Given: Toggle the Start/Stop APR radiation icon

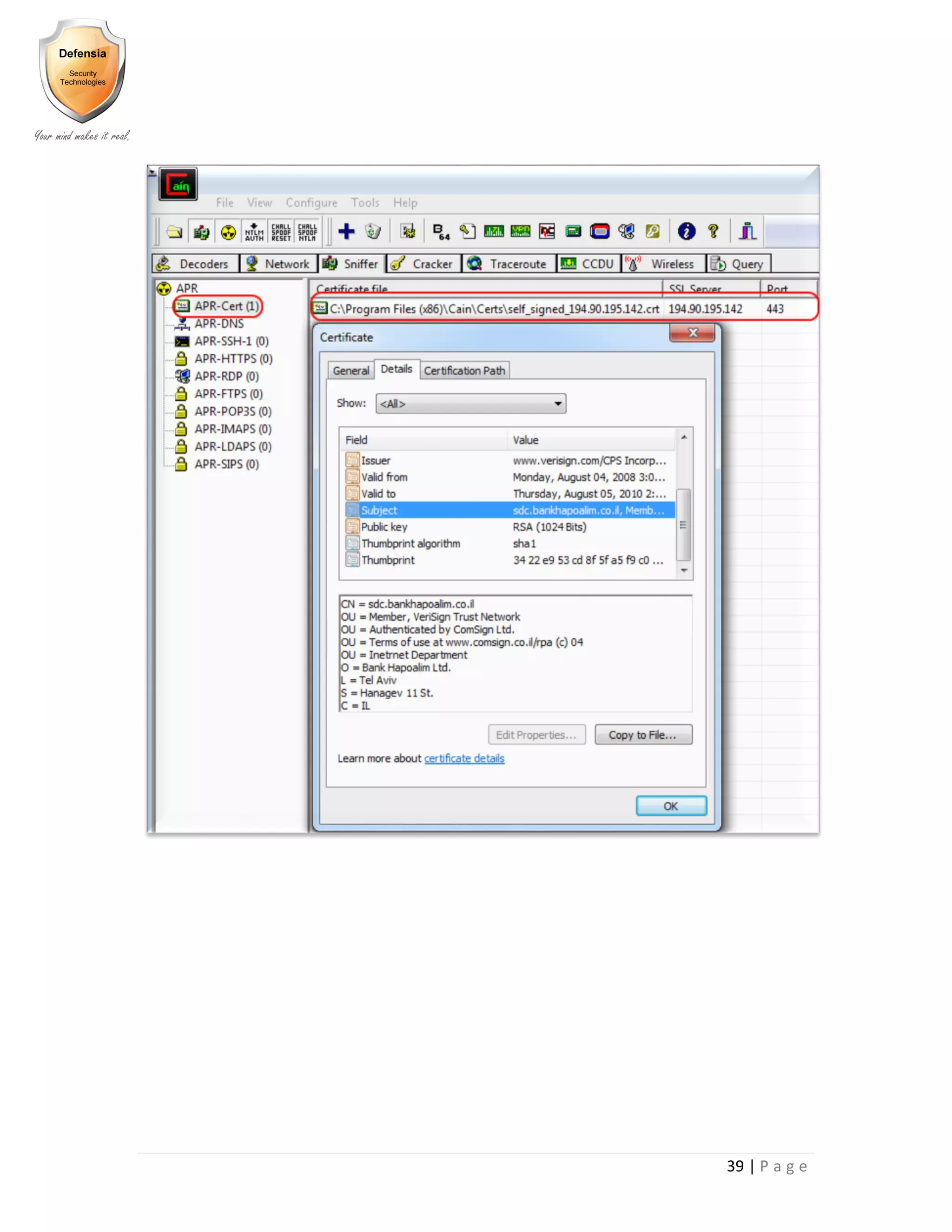Looking at the screenshot, I should pyautogui.click(x=228, y=231).
